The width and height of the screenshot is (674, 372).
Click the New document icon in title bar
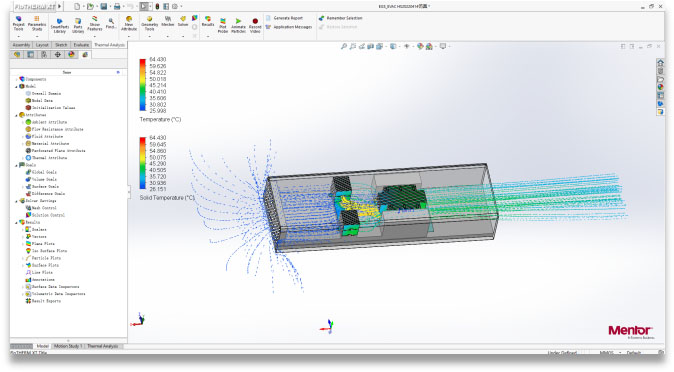click(77, 6)
